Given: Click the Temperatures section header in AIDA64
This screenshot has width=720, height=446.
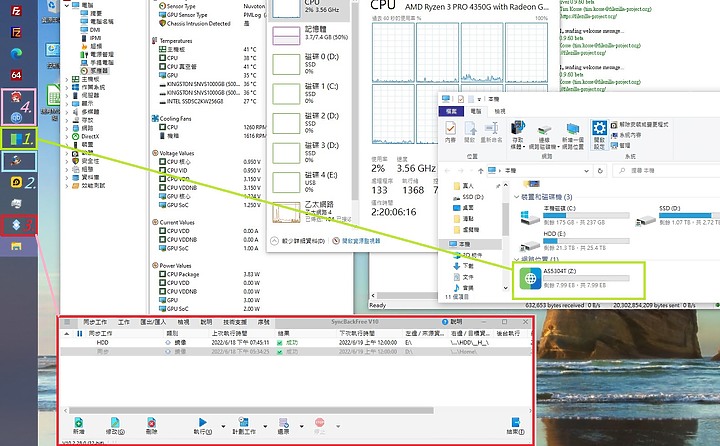Looking at the screenshot, I should point(175,41).
